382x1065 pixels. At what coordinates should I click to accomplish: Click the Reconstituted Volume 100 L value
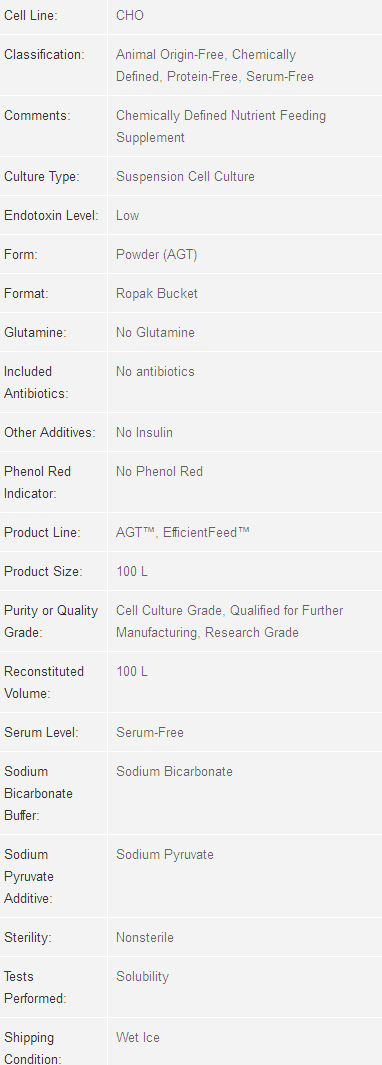[132, 672]
